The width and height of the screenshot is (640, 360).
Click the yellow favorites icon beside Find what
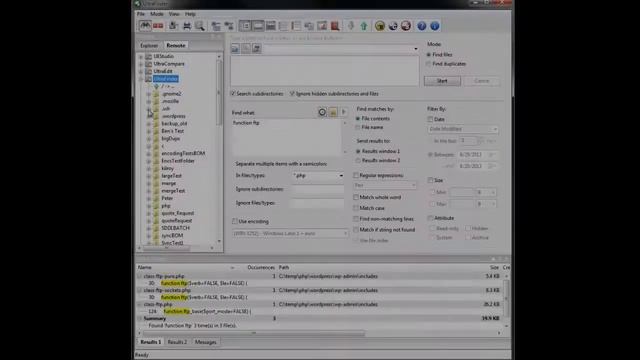333,112
